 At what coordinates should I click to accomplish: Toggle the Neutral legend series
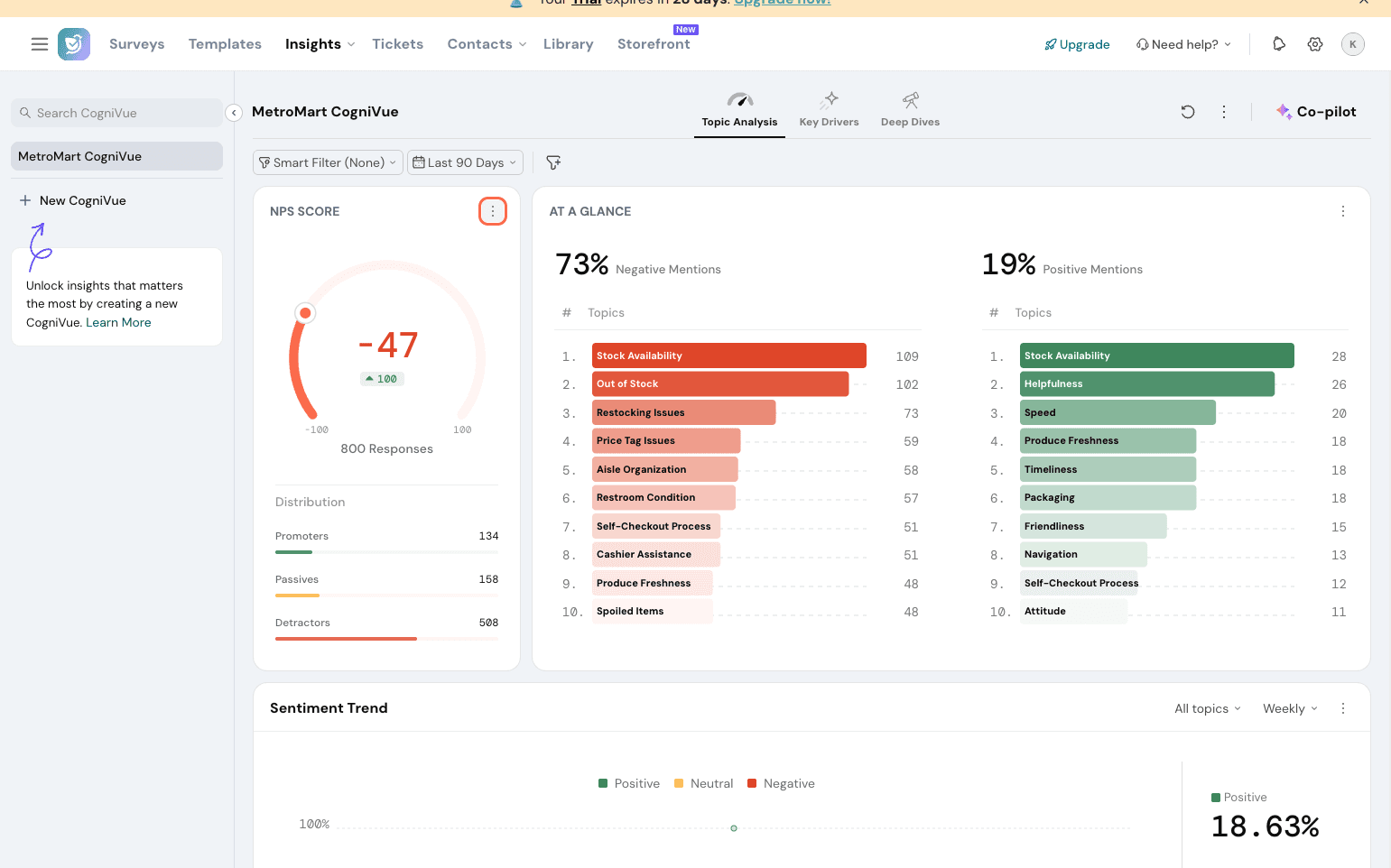click(704, 783)
